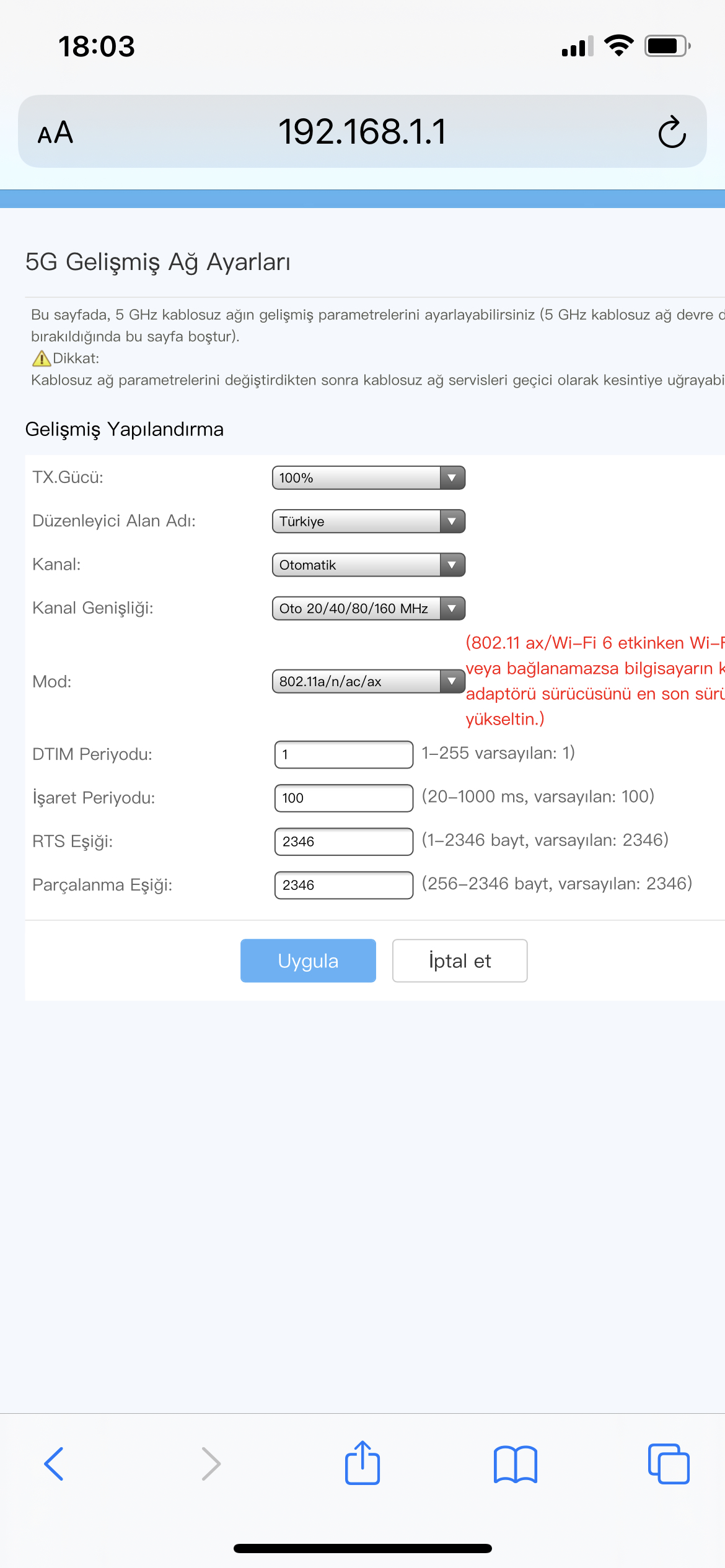This screenshot has height=1568, width=725.
Task: Click the Uygula button
Action: point(308,960)
